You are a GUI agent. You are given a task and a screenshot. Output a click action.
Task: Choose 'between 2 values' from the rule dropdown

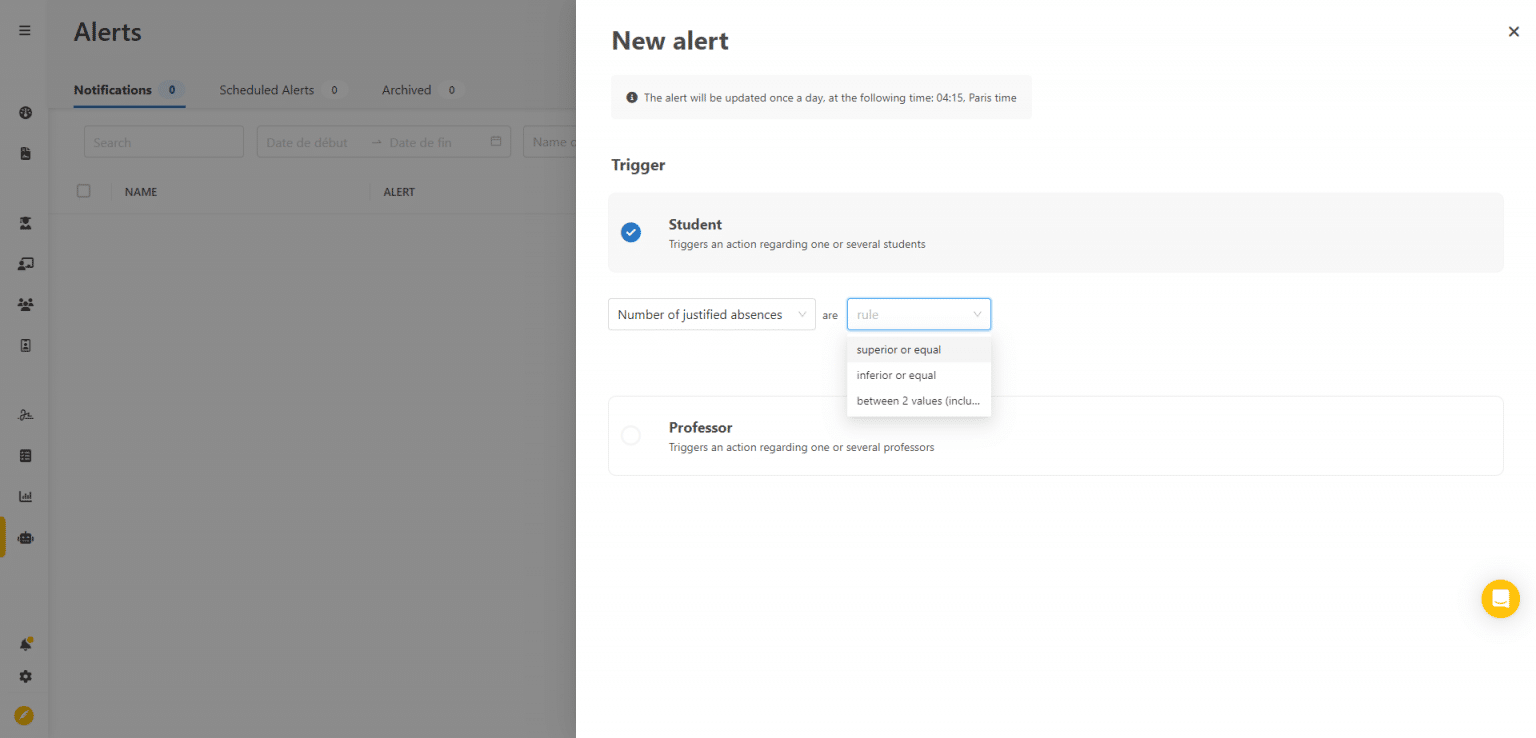click(x=917, y=400)
